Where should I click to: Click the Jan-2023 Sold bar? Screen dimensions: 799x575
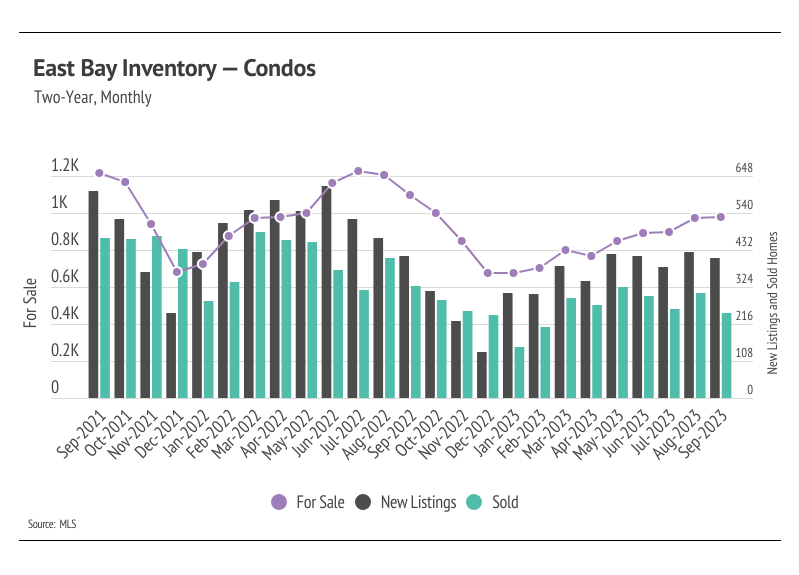pyautogui.click(x=519, y=373)
